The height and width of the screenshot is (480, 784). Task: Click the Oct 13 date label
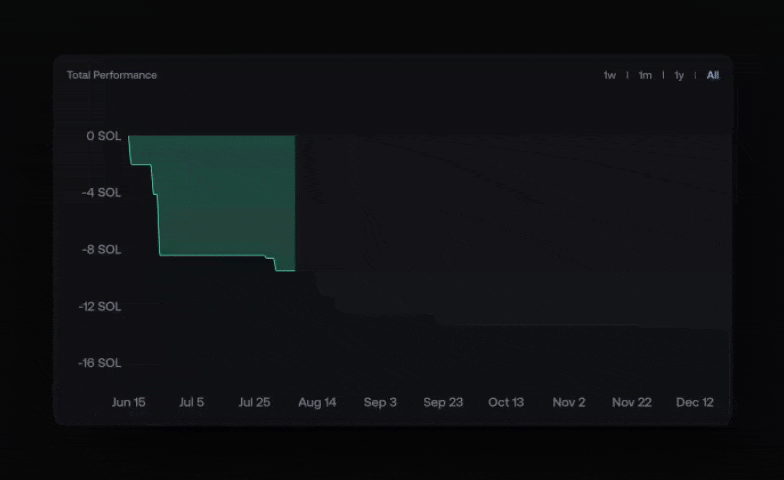pos(506,403)
